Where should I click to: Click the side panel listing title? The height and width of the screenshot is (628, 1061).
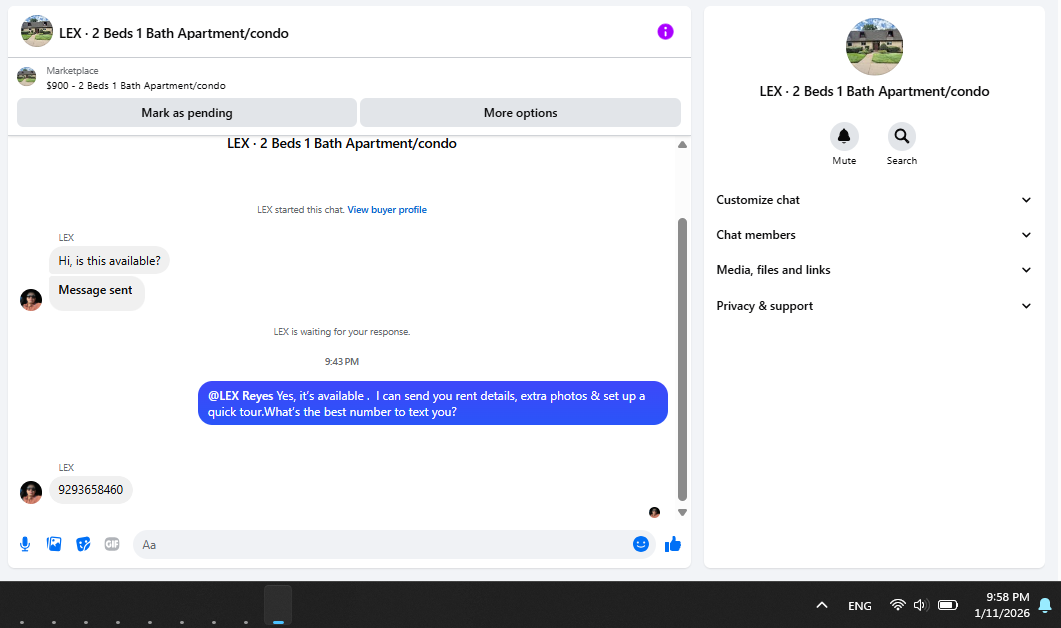point(874,91)
